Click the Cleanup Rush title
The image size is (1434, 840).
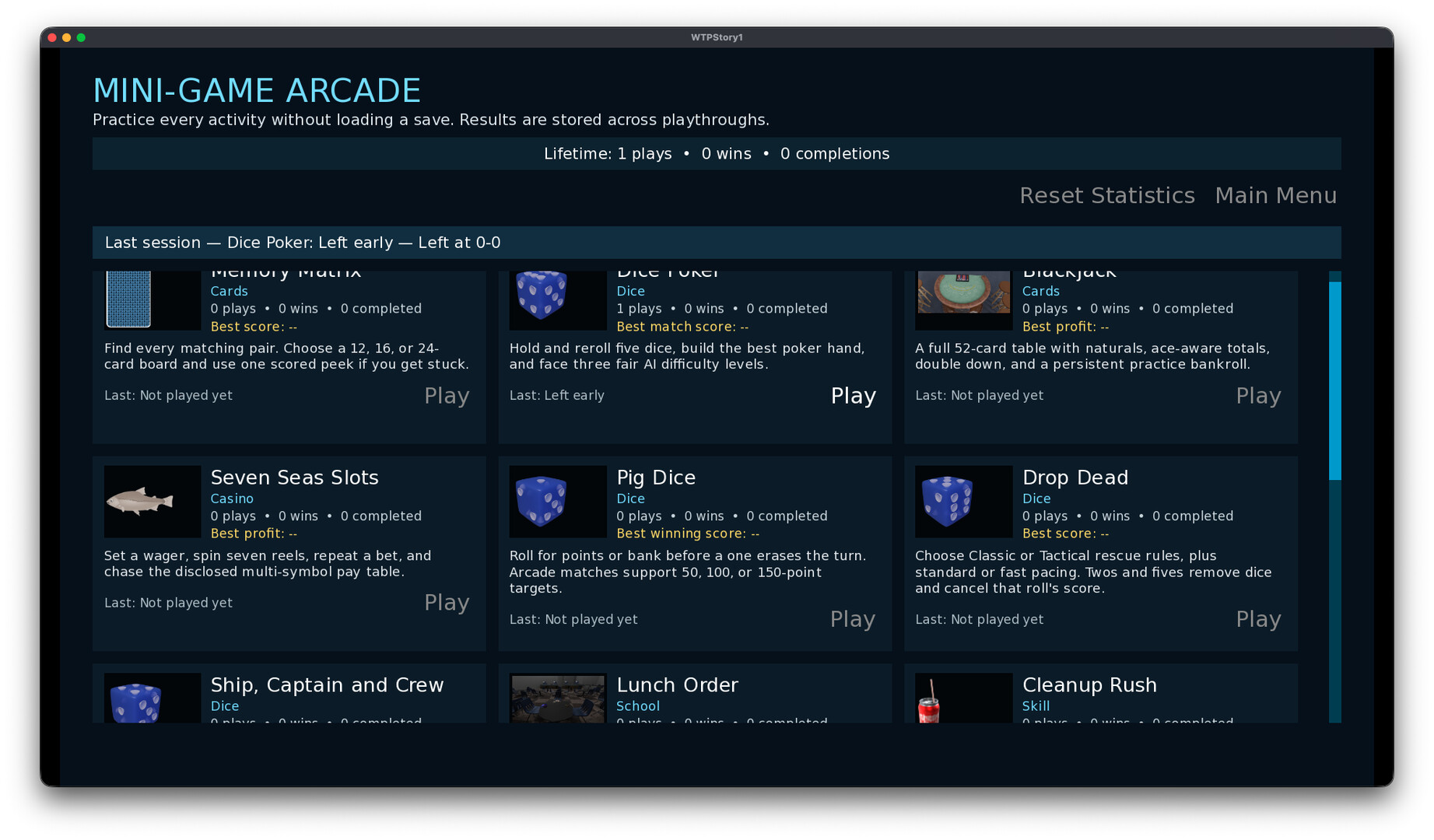tap(1089, 685)
